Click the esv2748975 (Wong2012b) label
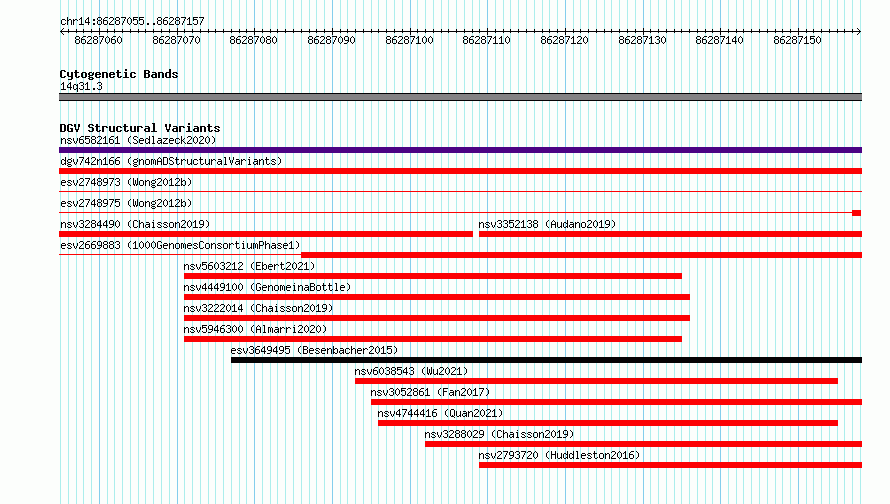This screenshot has width=890, height=504. [x=126, y=203]
